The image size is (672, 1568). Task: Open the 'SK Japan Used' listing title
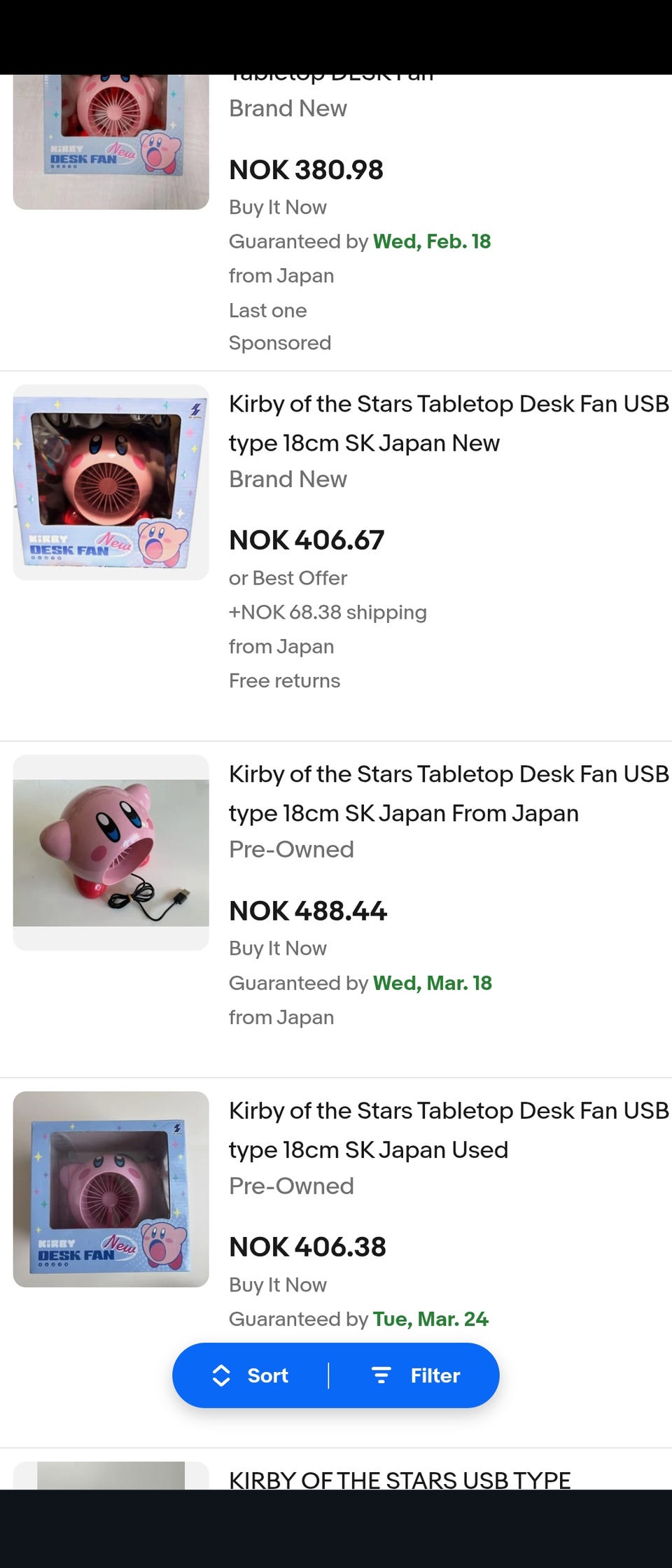448,1130
